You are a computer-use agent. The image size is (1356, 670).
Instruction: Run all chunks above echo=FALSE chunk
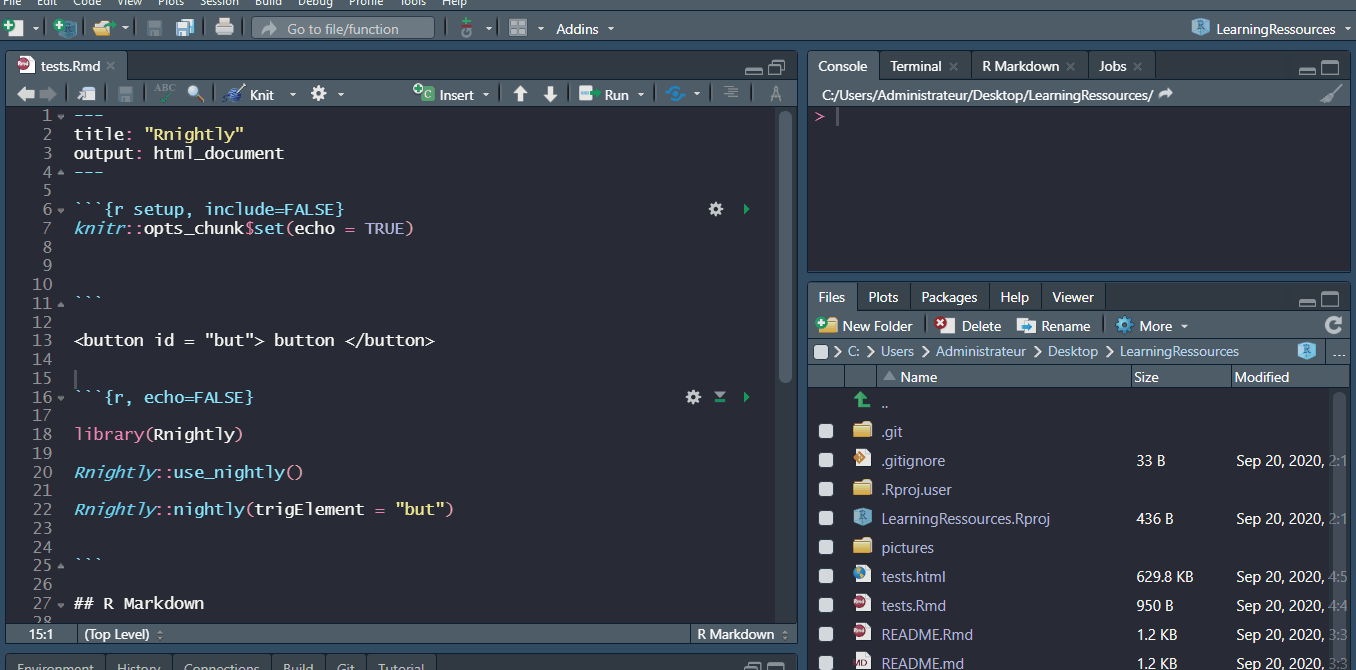[x=720, y=397]
